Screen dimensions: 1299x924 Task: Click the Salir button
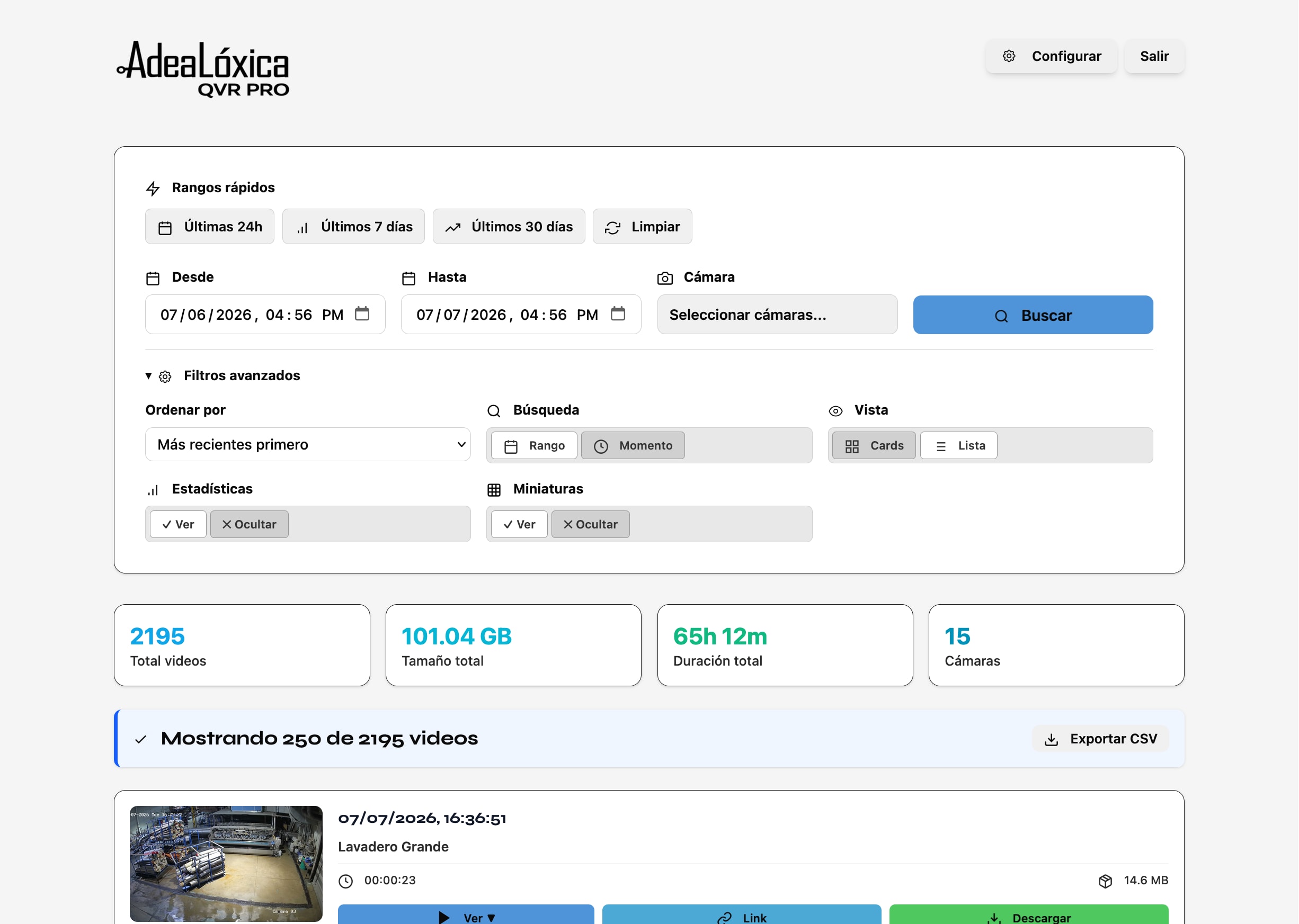click(1154, 56)
